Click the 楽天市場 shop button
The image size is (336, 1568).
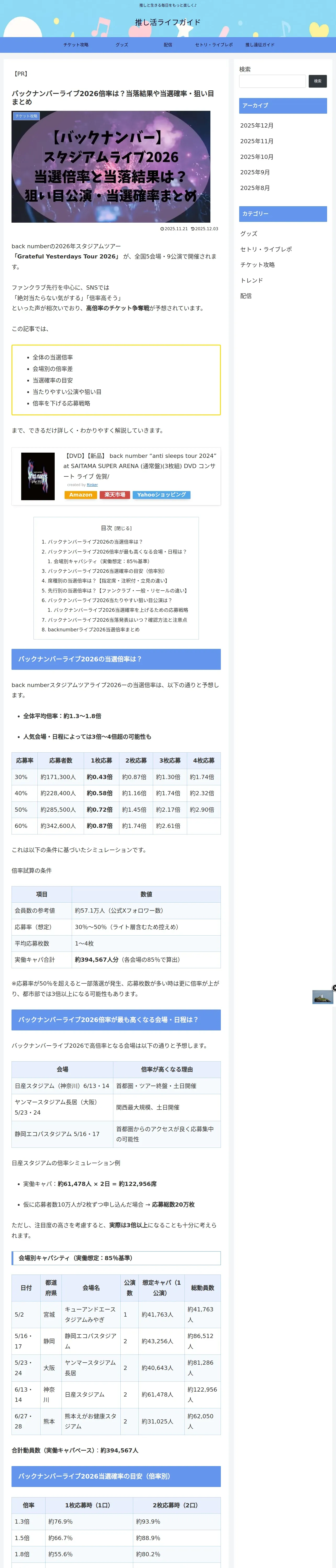[115, 495]
